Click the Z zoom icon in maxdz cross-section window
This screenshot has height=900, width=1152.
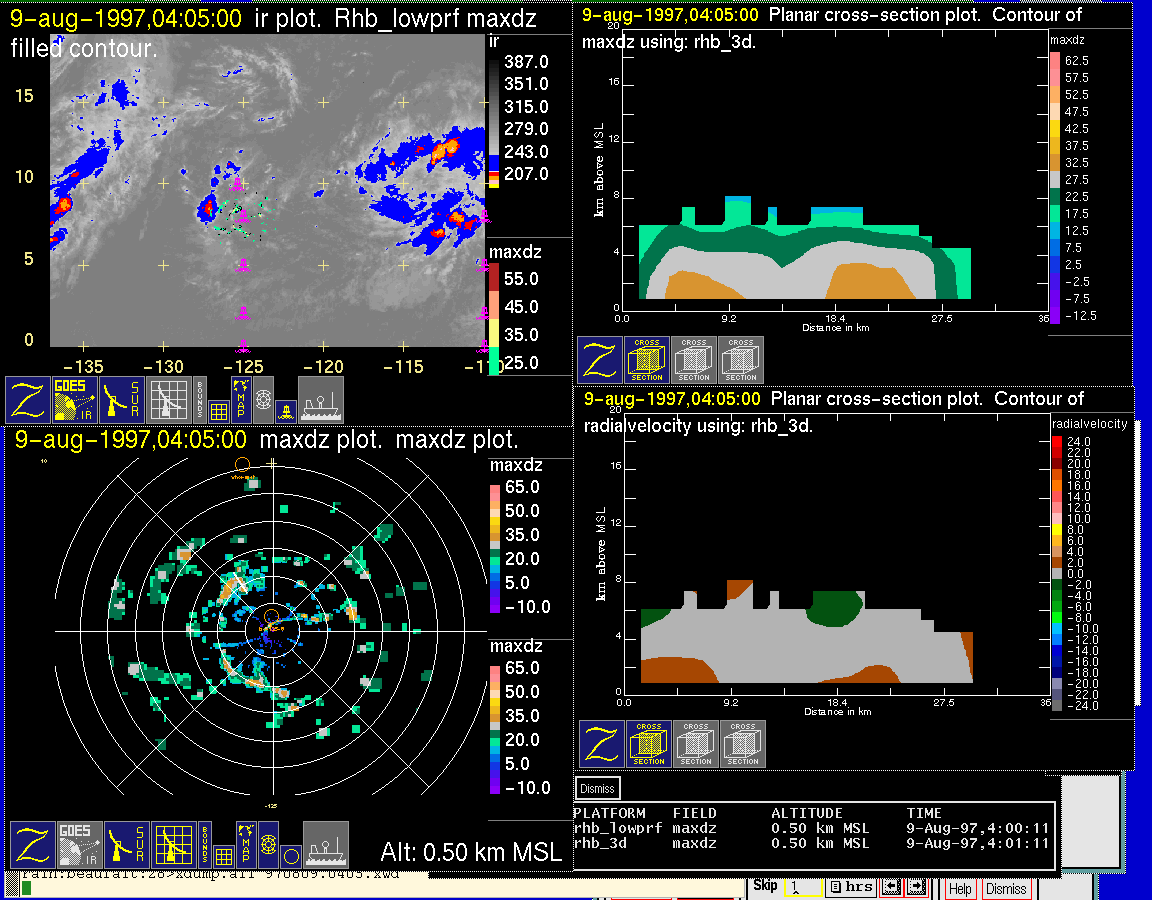(600, 360)
